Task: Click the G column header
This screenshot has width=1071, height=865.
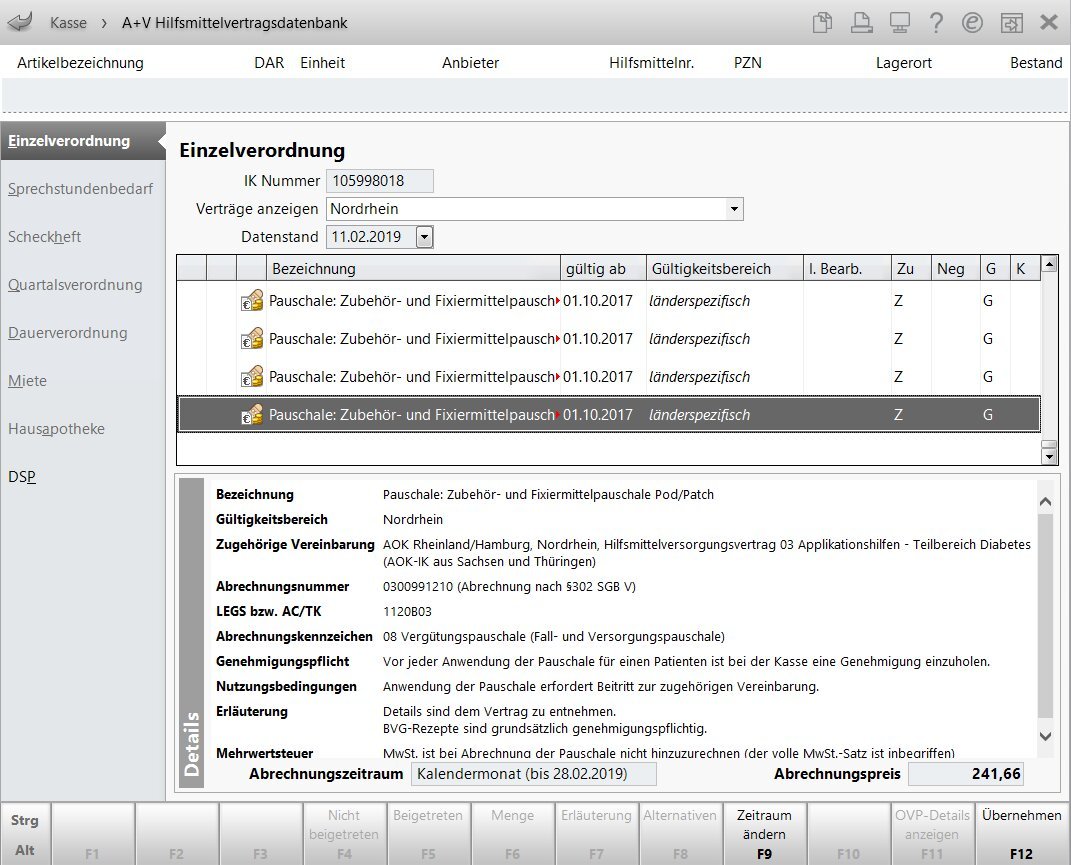Action: coord(994,269)
